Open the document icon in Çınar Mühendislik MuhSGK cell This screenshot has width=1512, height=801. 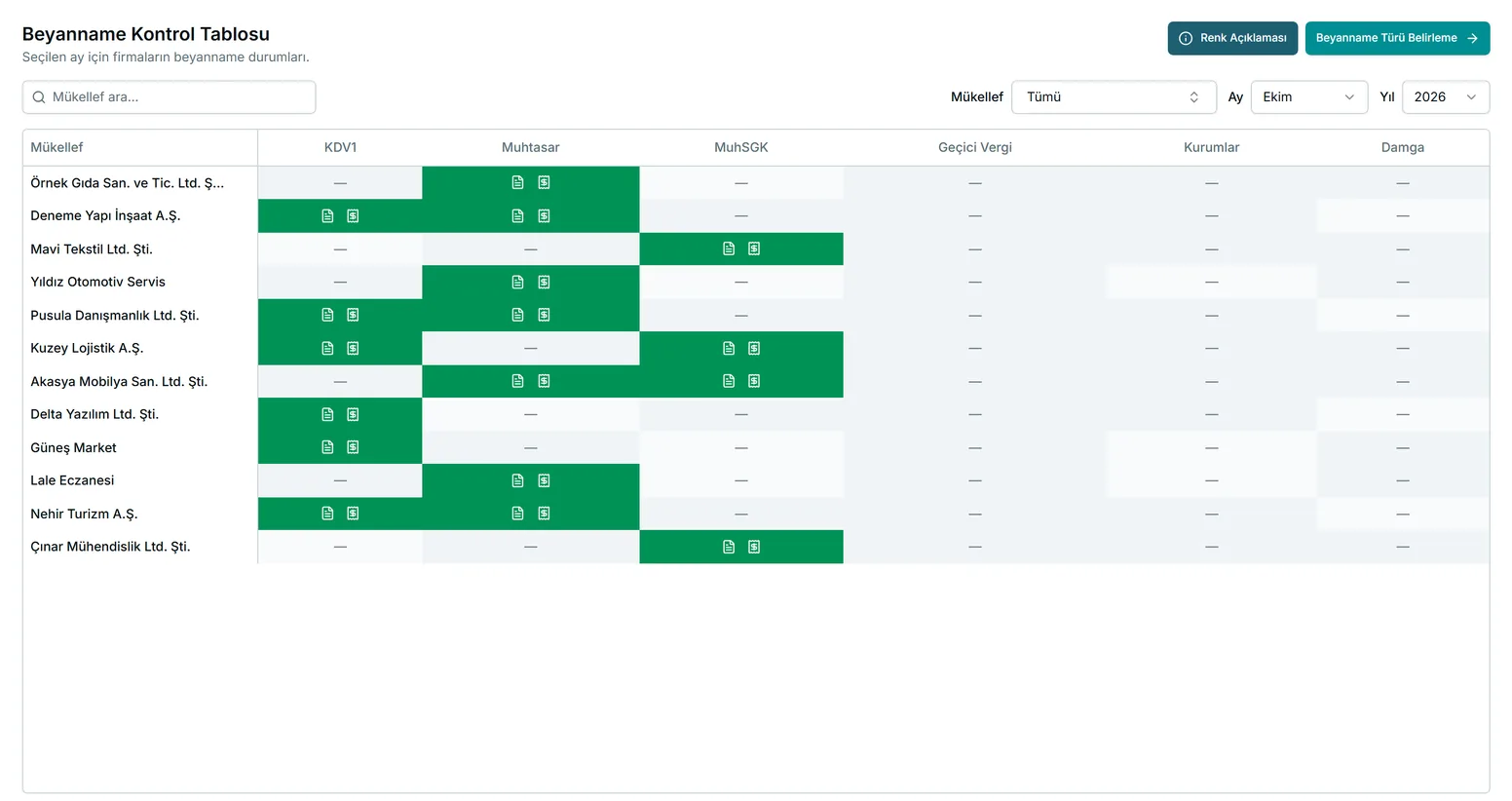(729, 547)
